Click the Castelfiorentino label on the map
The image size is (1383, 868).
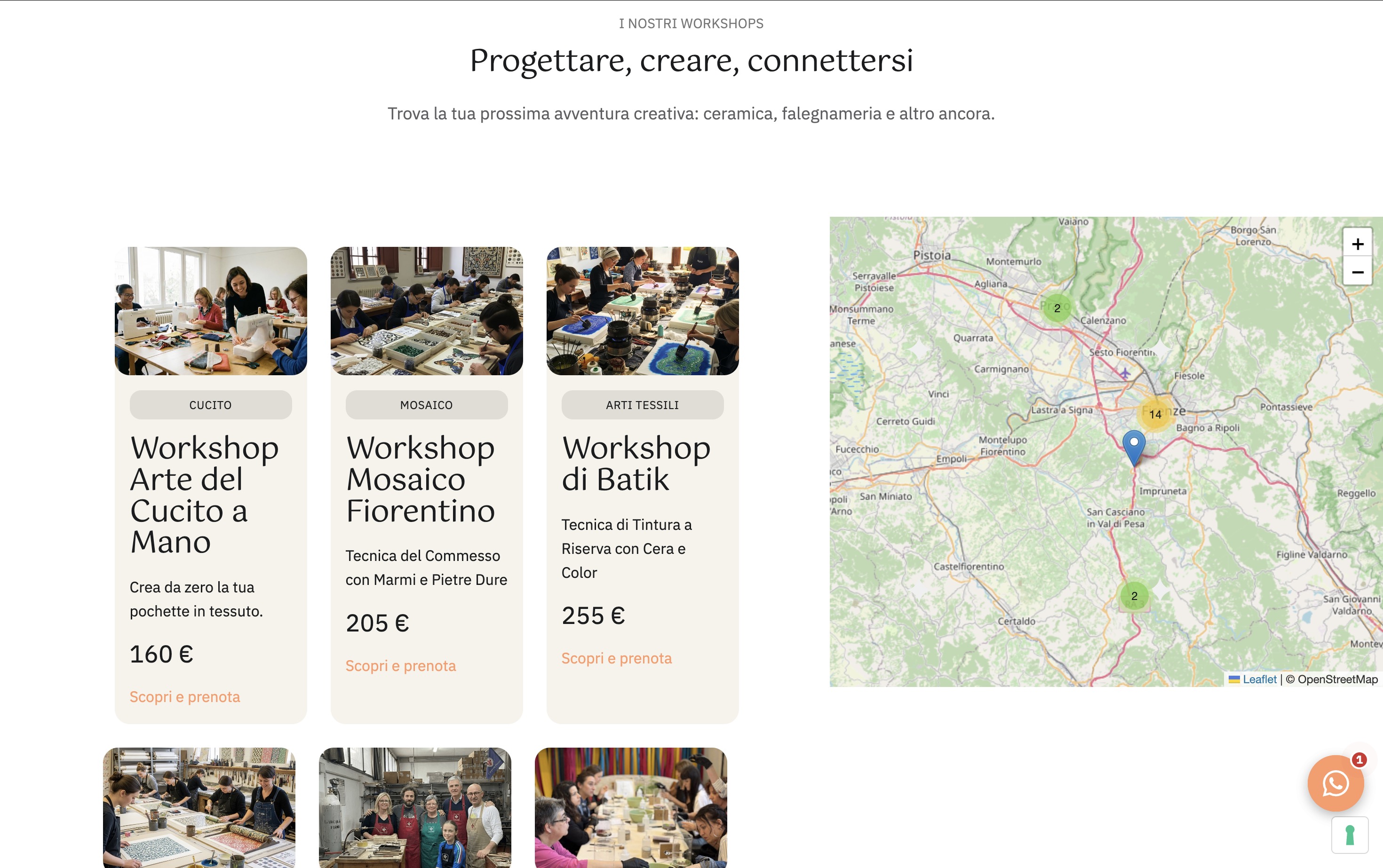pyautogui.click(x=968, y=567)
